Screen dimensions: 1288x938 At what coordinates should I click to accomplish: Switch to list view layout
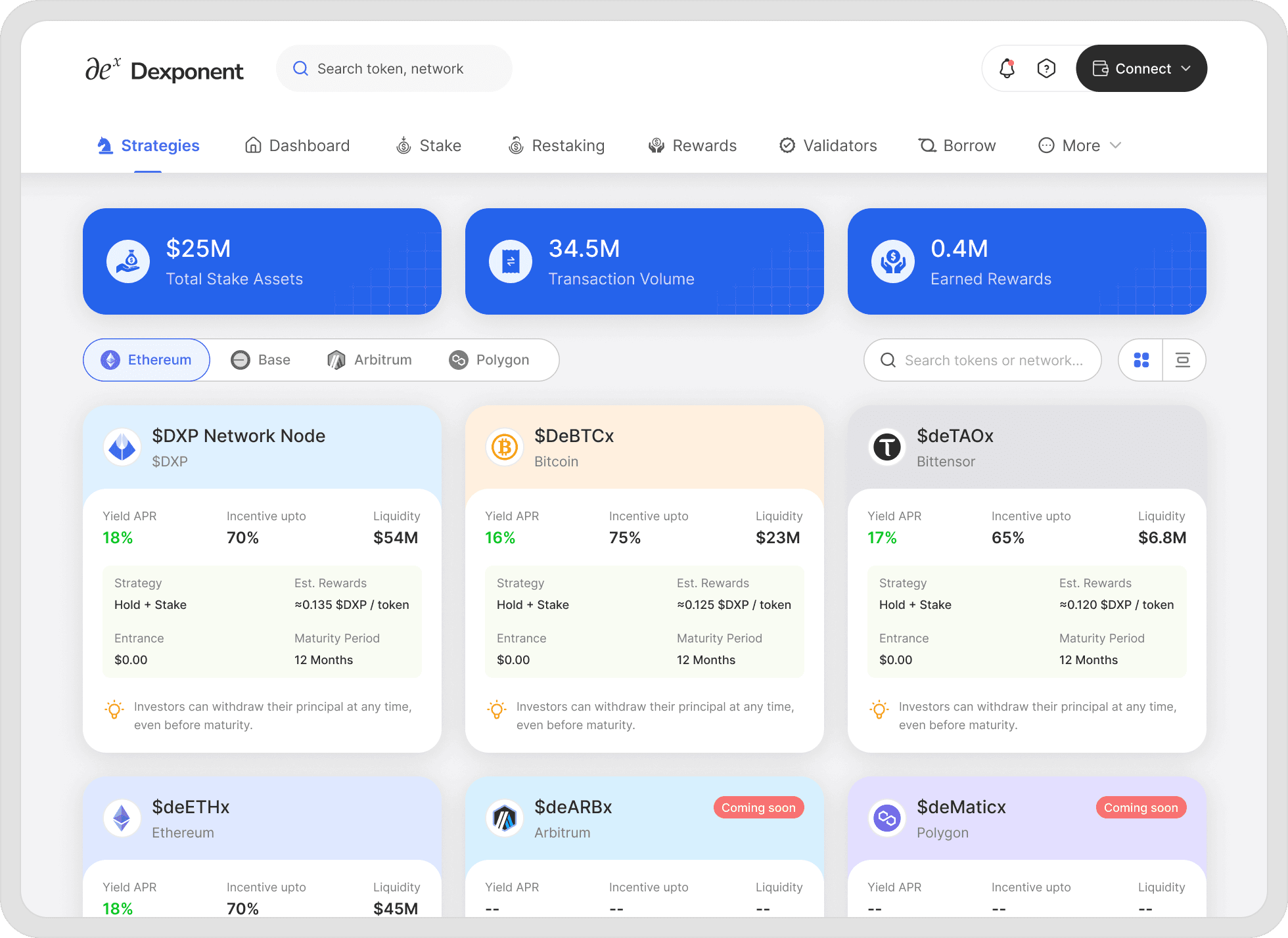(x=1183, y=360)
